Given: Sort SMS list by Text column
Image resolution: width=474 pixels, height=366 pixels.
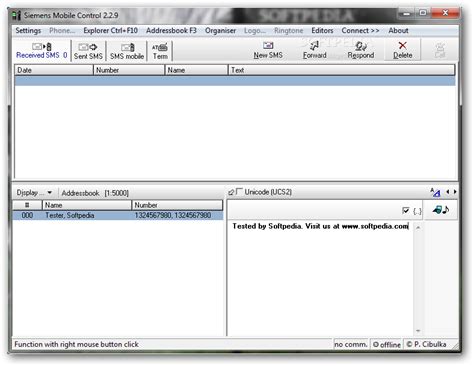Looking at the screenshot, I should click(342, 70).
